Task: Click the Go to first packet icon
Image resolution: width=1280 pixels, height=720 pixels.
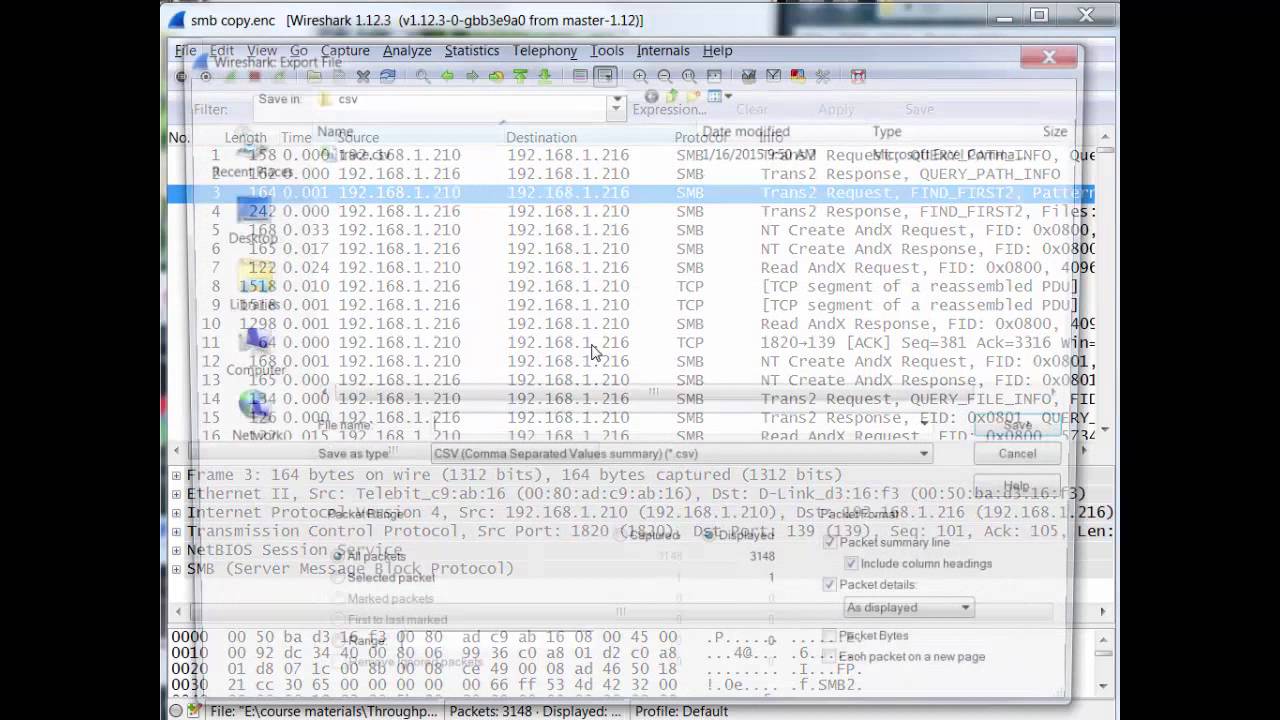Action: 520,76
